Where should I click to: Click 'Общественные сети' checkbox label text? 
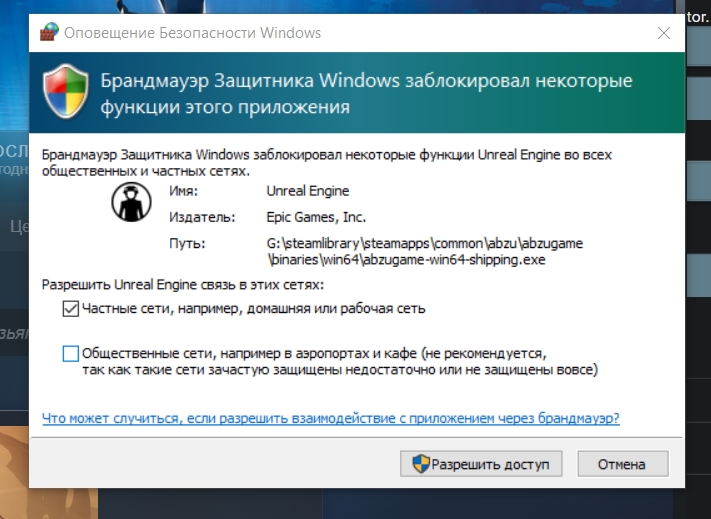(340, 361)
